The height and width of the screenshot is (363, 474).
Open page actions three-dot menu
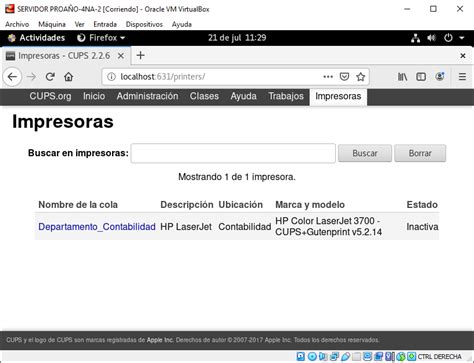coord(328,77)
